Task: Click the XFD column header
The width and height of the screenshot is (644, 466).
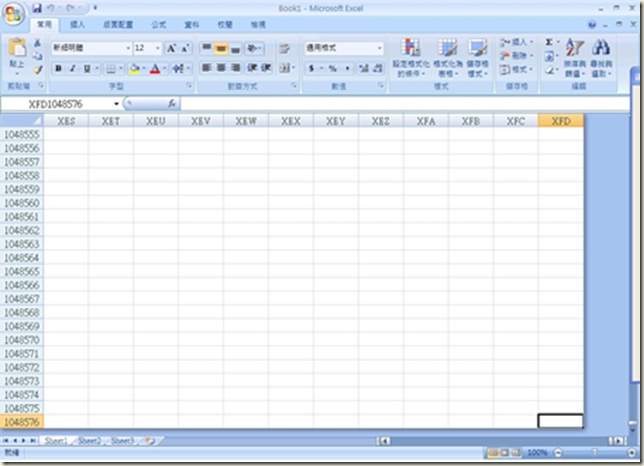Action: pos(561,121)
